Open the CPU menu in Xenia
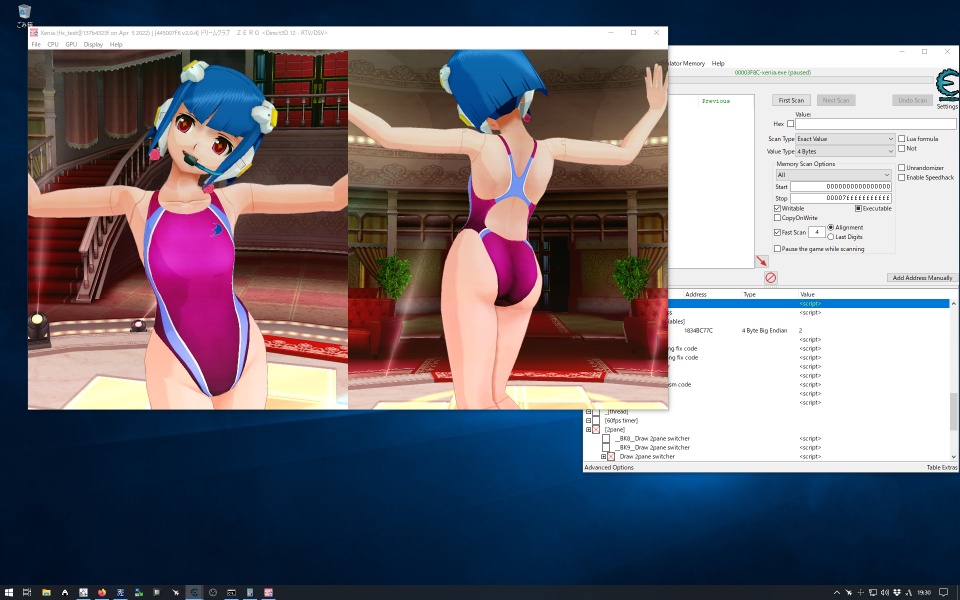Viewport: 960px width, 600px height. pyautogui.click(x=53, y=45)
